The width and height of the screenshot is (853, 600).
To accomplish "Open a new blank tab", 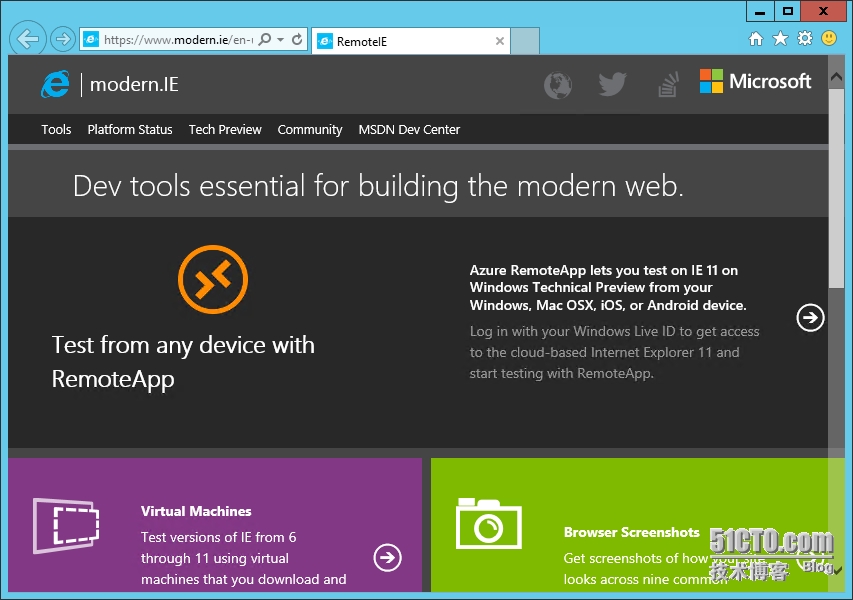I will (x=525, y=41).
